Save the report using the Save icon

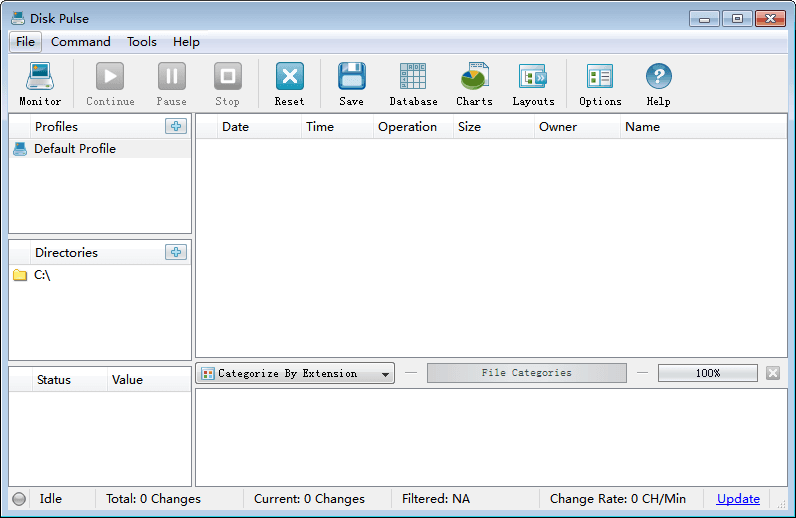[351, 77]
